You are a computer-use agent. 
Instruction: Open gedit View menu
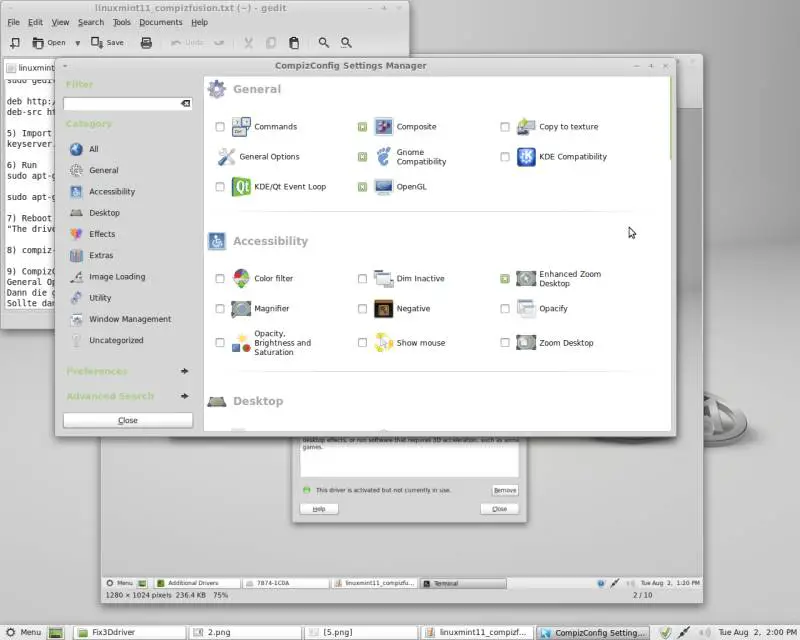60,22
